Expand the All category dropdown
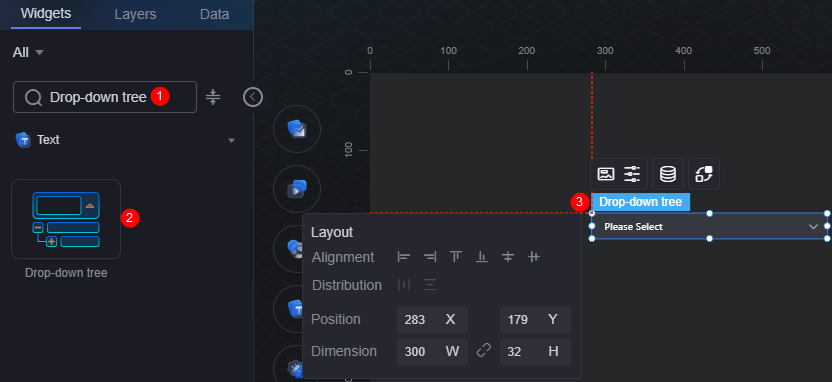The image size is (832, 382). 28,53
